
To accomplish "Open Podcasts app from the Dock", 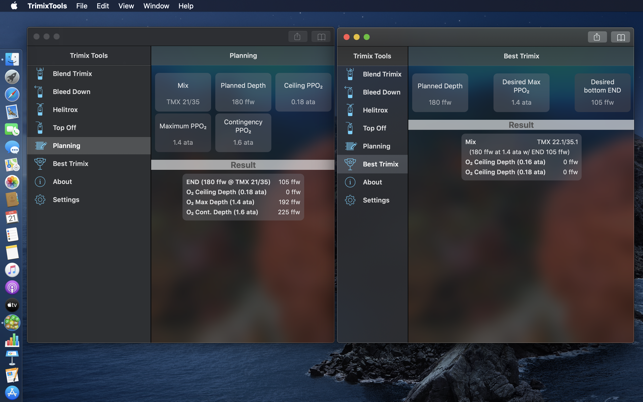I will [x=12, y=288].
